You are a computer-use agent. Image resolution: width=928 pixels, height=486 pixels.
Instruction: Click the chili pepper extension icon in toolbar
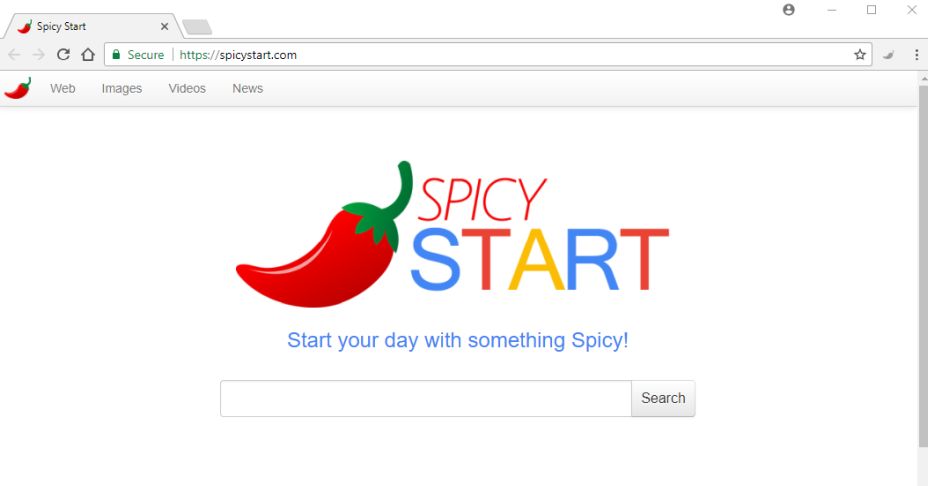click(888, 55)
